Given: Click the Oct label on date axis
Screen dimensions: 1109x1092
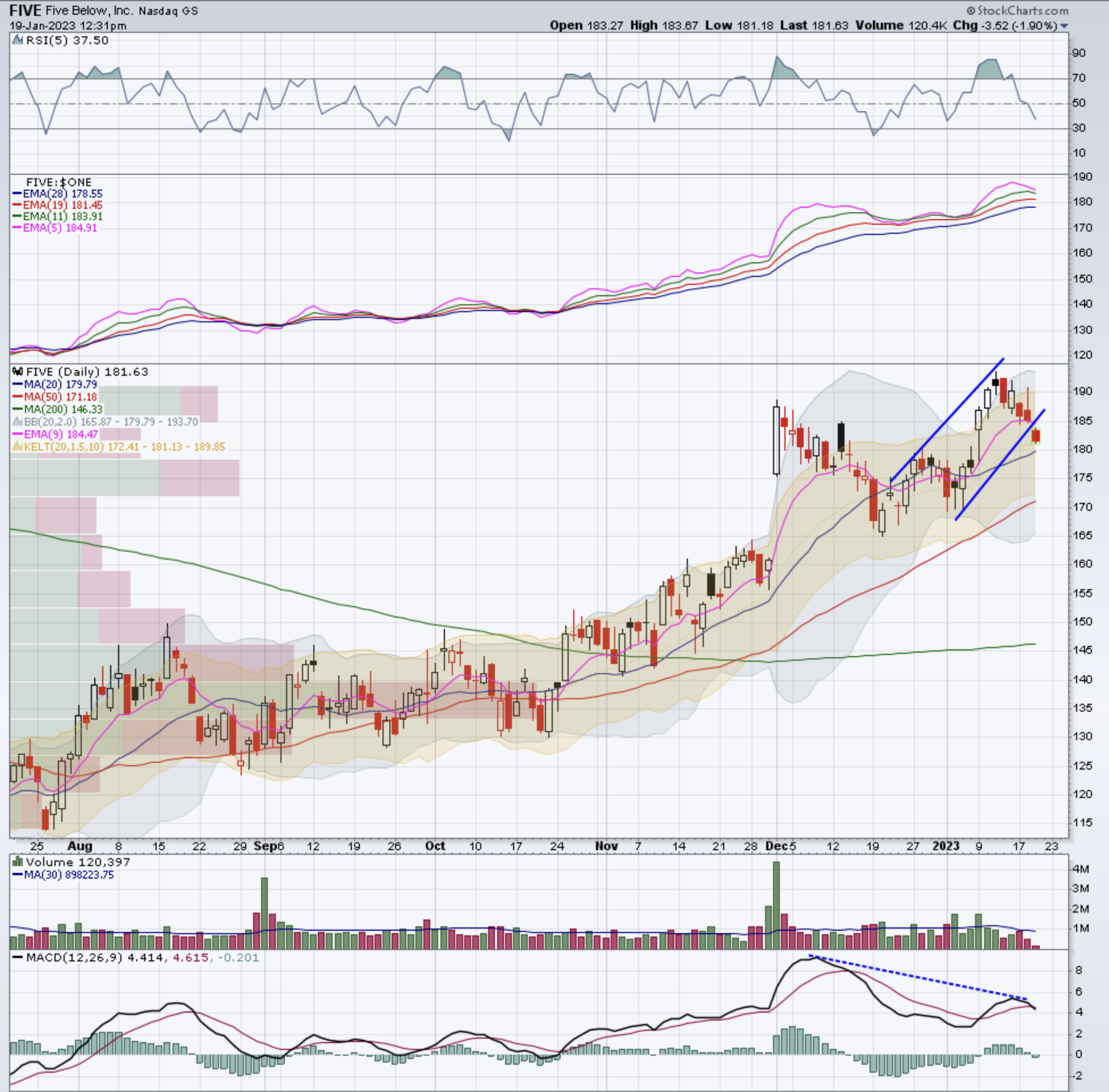Looking at the screenshot, I should pos(435,846).
